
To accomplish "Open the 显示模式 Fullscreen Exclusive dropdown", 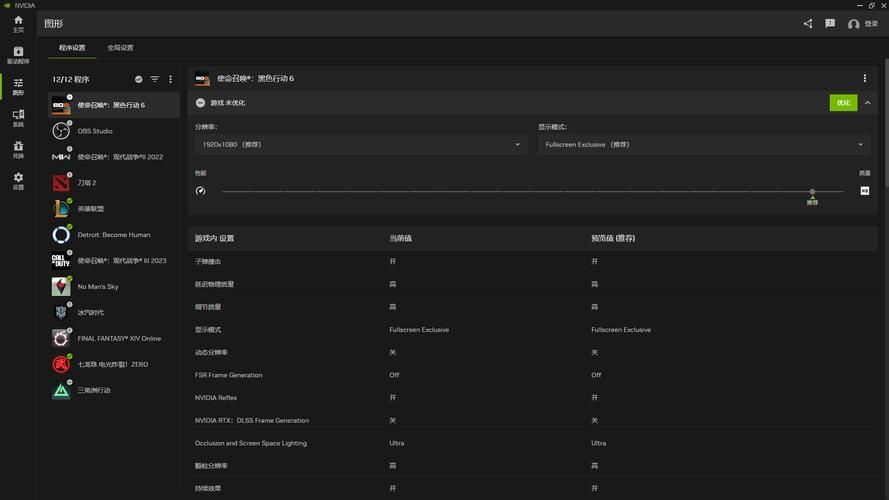I will coord(704,145).
